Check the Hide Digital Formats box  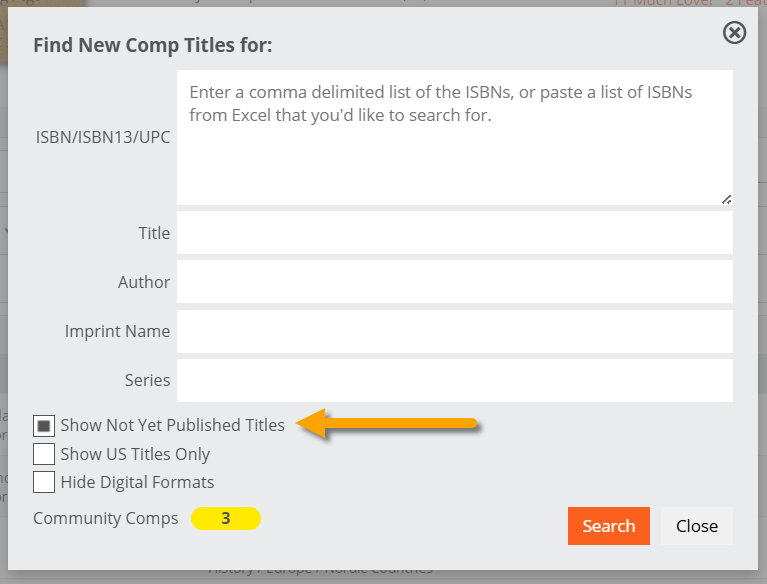pyautogui.click(x=44, y=482)
